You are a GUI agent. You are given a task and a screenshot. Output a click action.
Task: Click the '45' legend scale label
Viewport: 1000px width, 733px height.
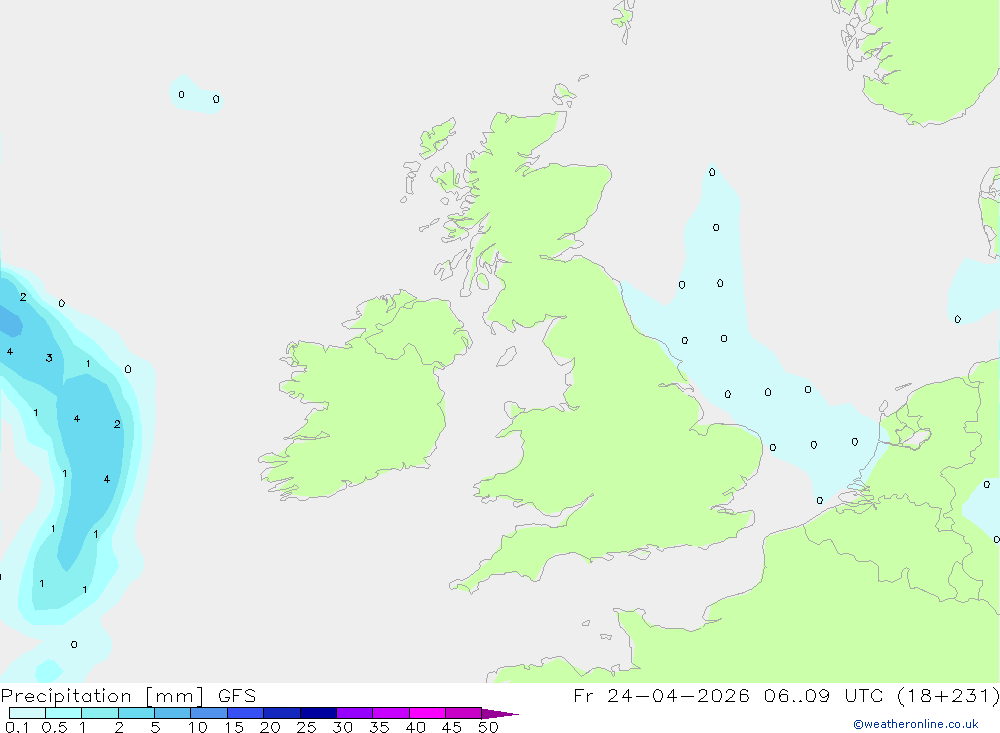(452, 727)
